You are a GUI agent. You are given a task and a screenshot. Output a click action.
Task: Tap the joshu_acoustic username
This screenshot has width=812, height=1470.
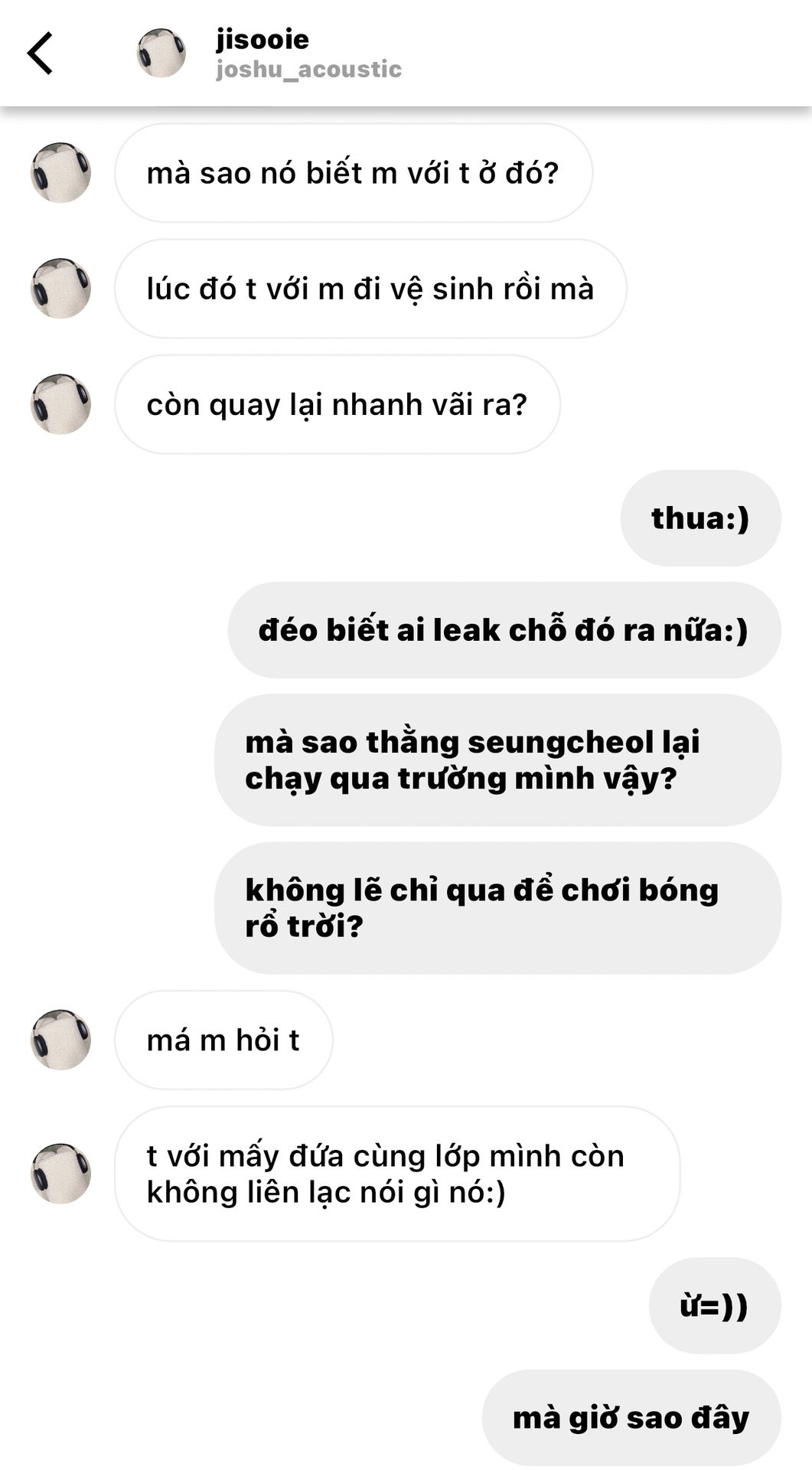tap(308, 70)
